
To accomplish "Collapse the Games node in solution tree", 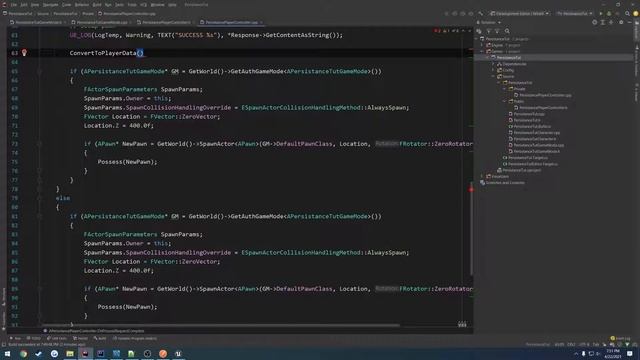I will point(482,51).
